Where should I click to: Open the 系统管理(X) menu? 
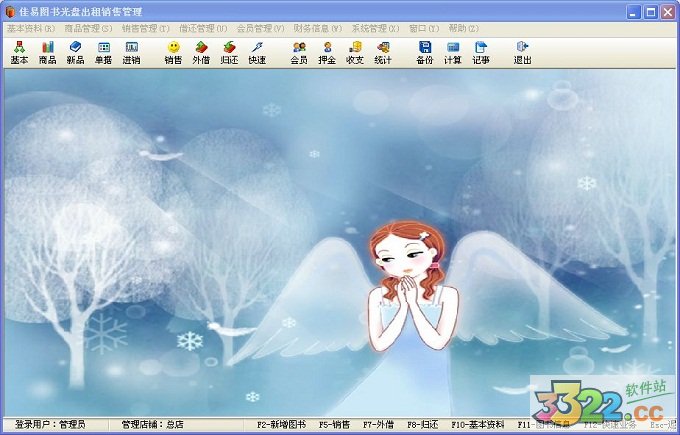pos(375,29)
